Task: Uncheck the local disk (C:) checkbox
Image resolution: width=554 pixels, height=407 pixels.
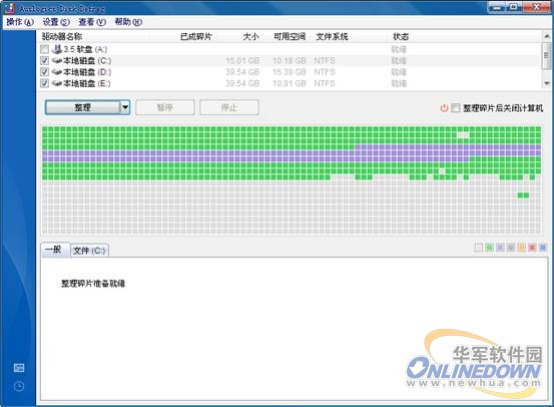Action: (x=45, y=60)
